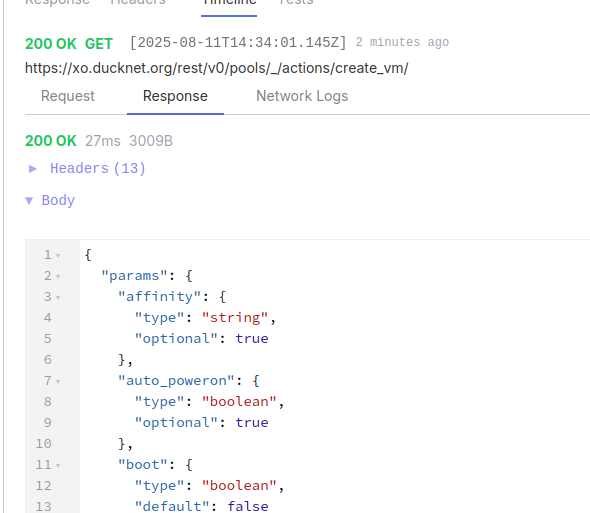Screen dimensions: 590x513
Task: Open the Network Logs tab
Action: click(x=302, y=96)
